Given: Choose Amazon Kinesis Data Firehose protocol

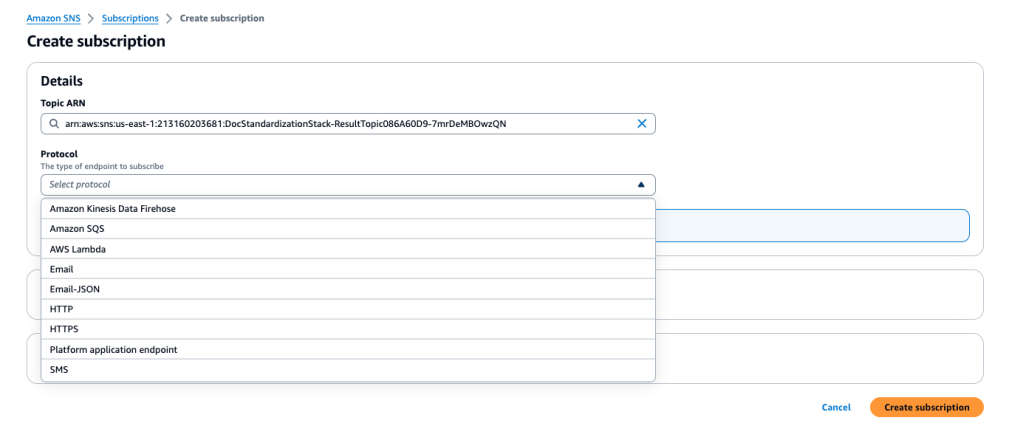Looking at the screenshot, I should pyautogui.click(x=120, y=208).
